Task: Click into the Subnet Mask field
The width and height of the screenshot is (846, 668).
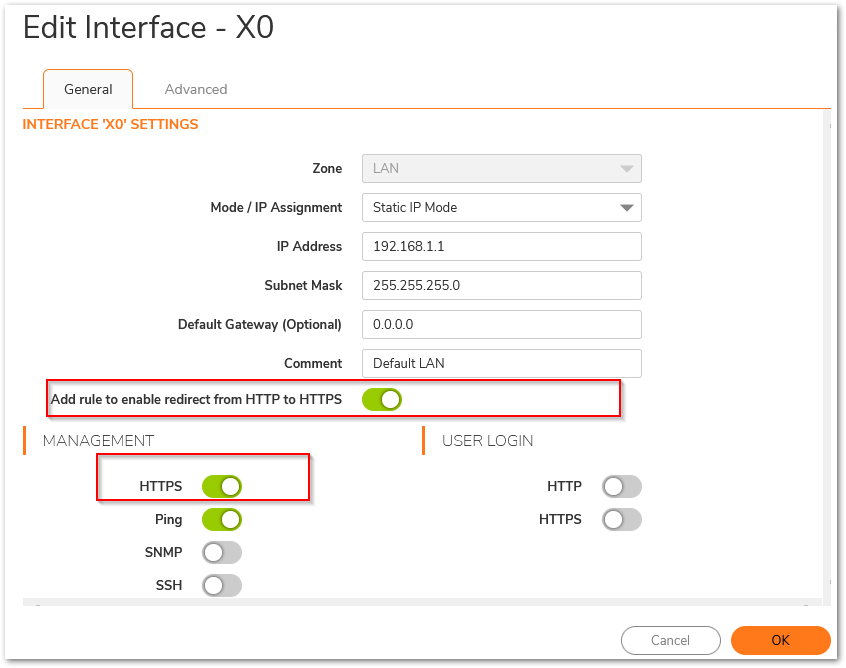Action: (x=502, y=285)
